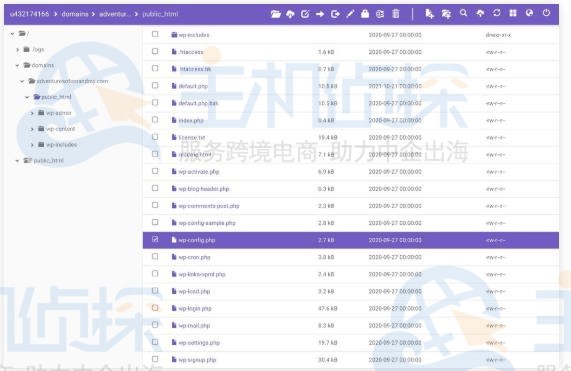Image resolution: width=571 pixels, height=371 pixels.
Task: Collapse the adventure domain folder arrow
Action: pos(22,81)
